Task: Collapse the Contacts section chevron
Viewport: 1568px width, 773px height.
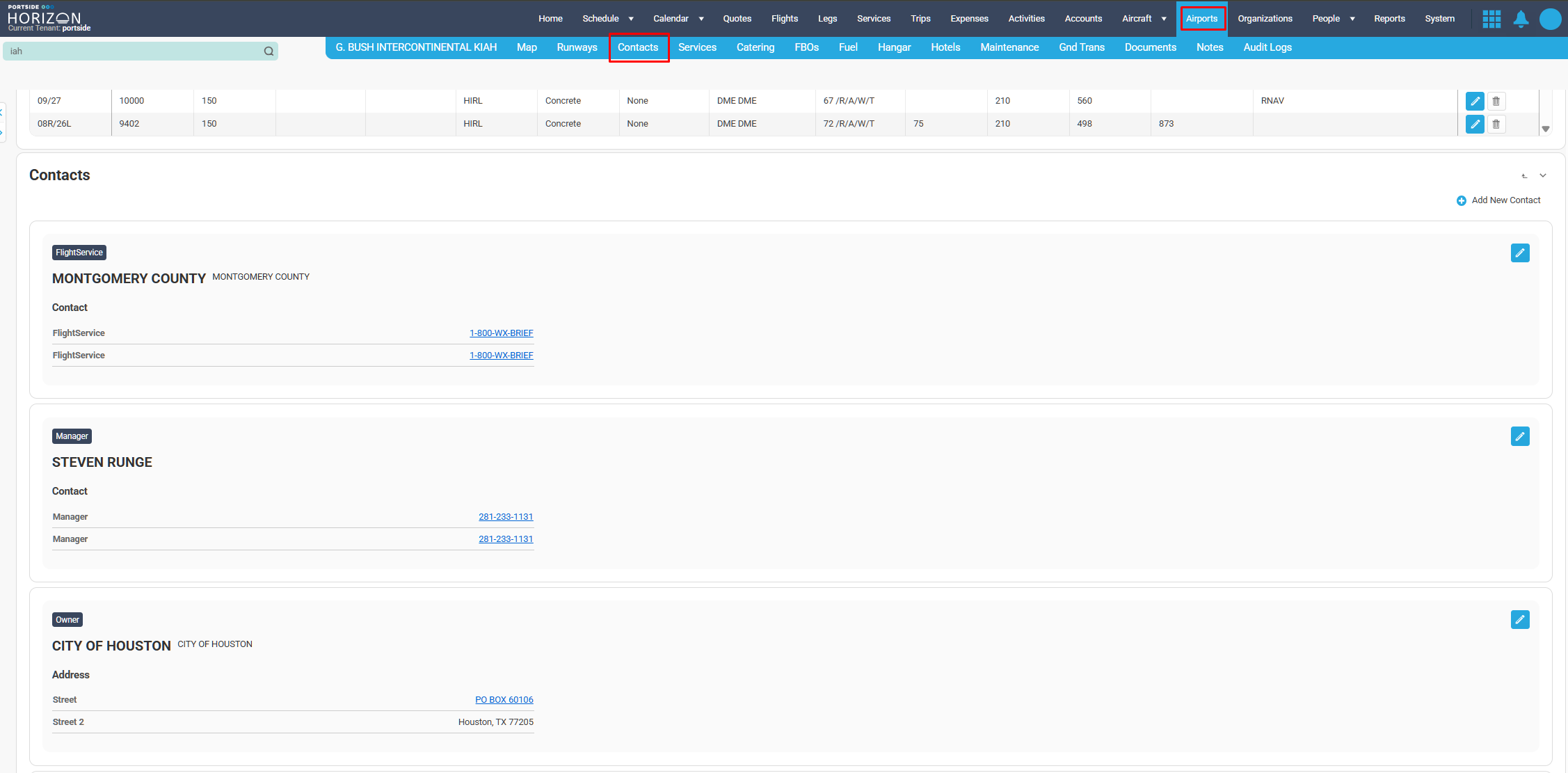Action: click(1542, 176)
